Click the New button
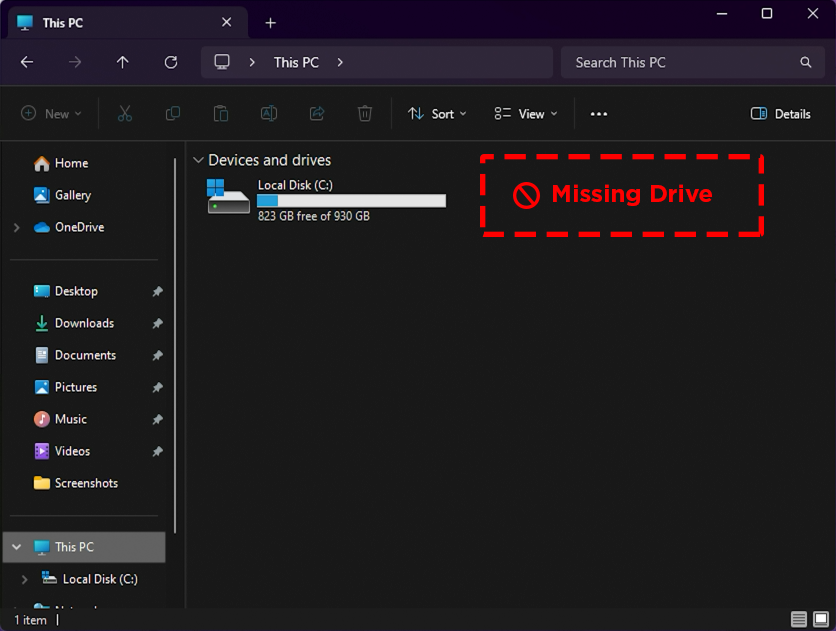 tap(52, 114)
